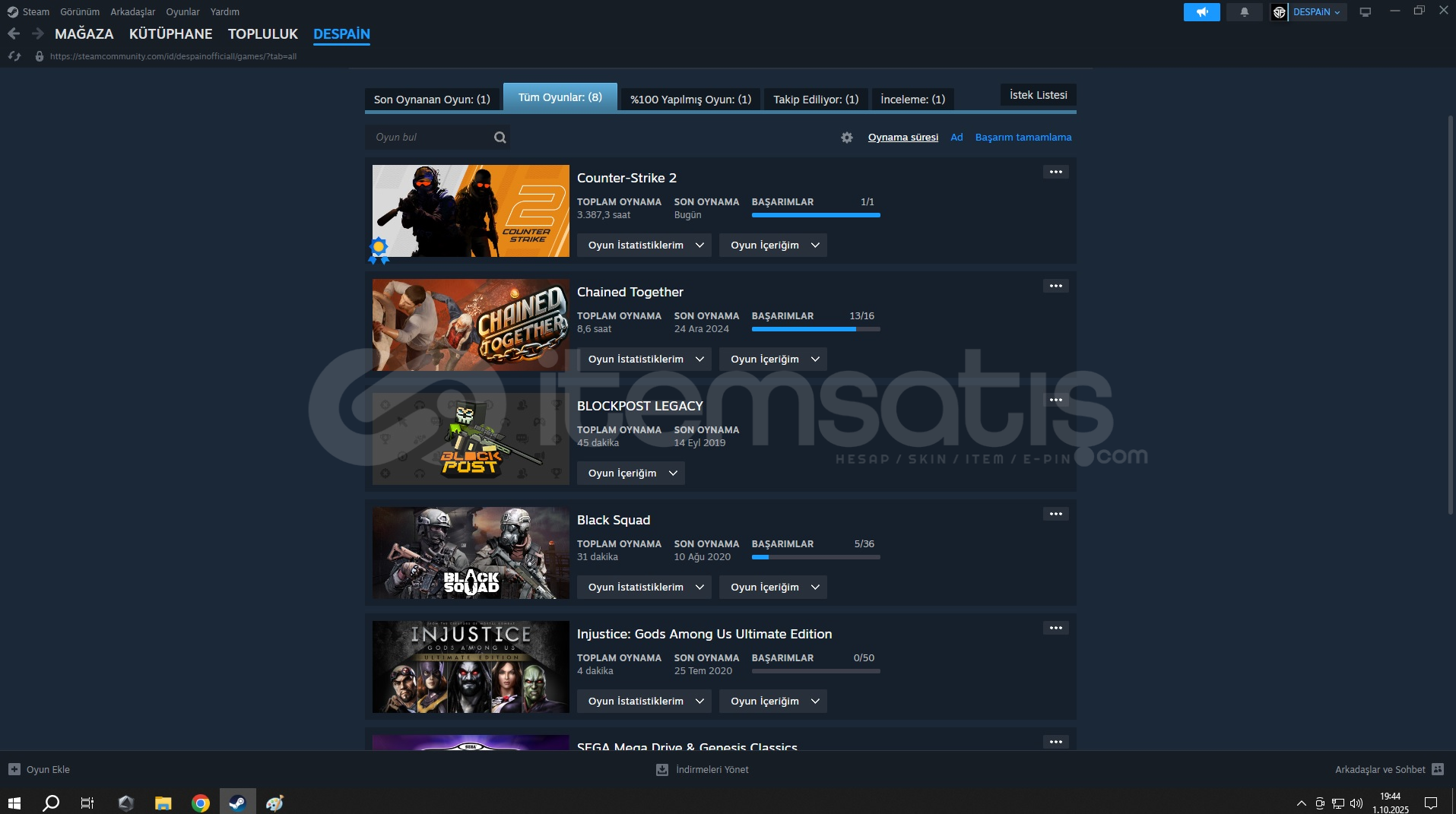
Task: Go to TOPLULUK section
Action: 263,34
